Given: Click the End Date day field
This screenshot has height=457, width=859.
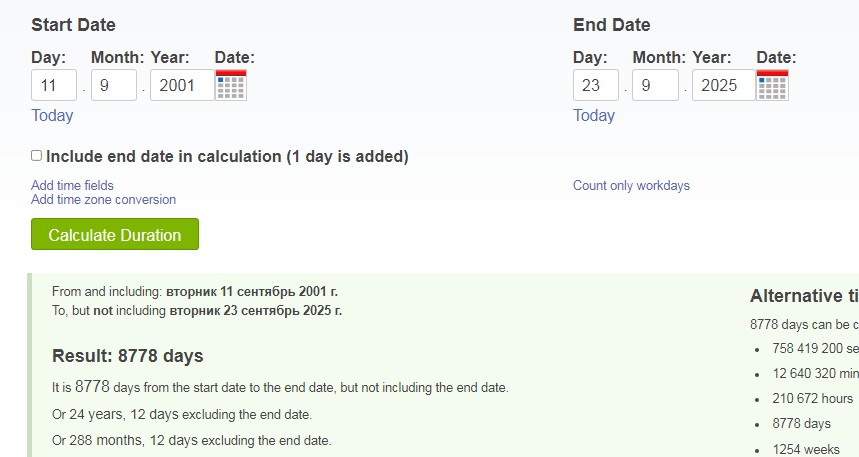Looking at the screenshot, I should coord(596,85).
